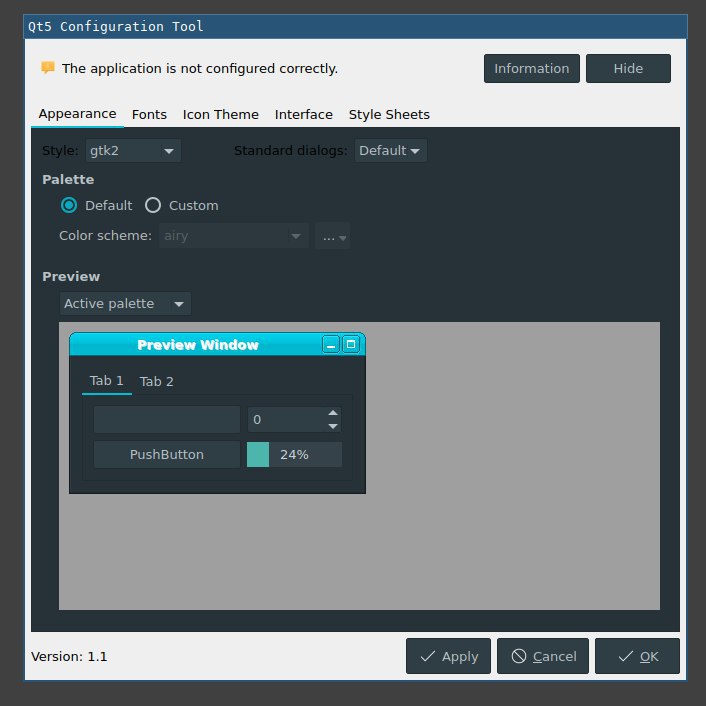Maximize the Preview Window

pyautogui.click(x=351, y=344)
